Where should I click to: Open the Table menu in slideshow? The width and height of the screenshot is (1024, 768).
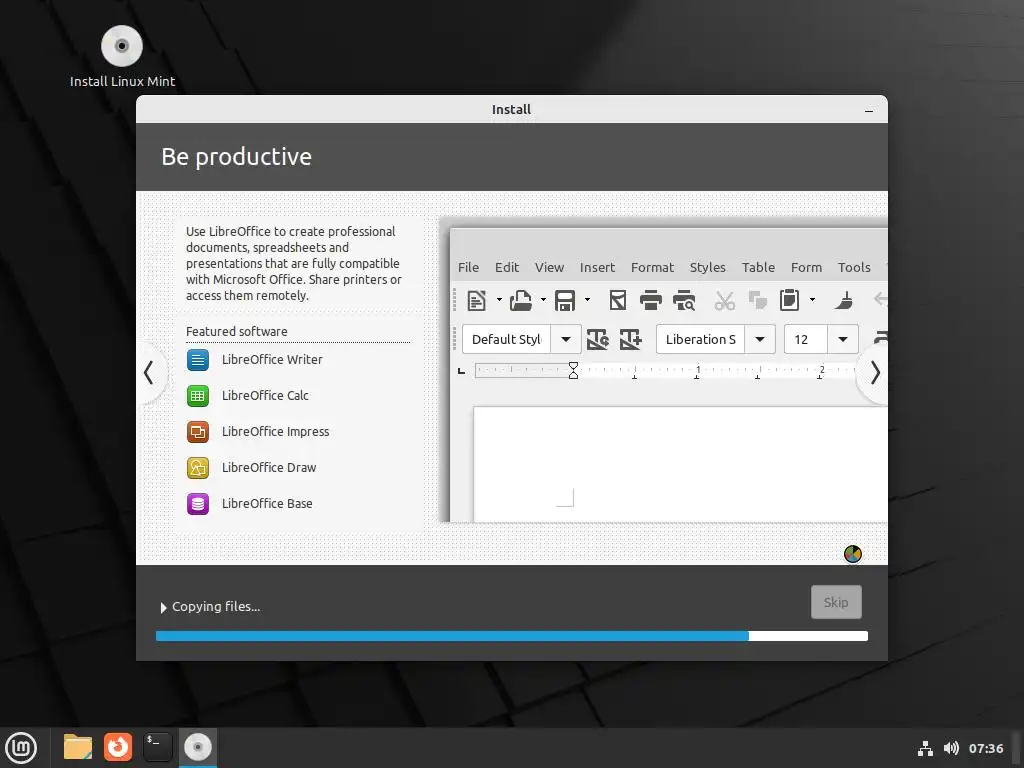click(x=758, y=267)
